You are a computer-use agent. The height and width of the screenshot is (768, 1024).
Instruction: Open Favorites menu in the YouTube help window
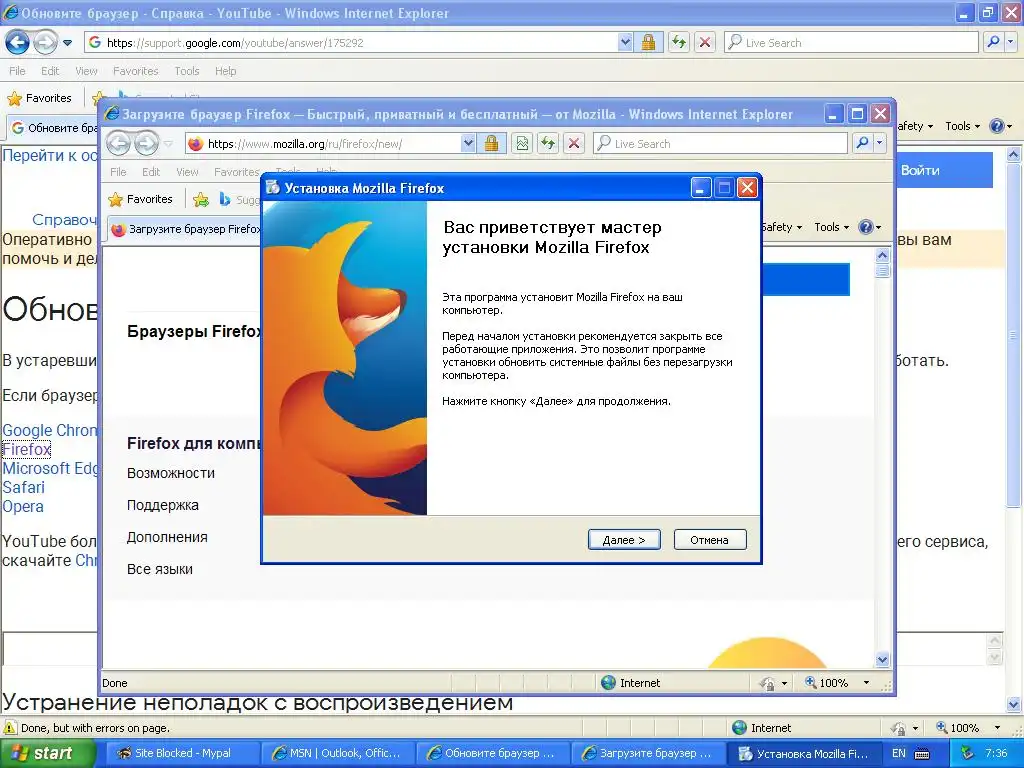136,71
